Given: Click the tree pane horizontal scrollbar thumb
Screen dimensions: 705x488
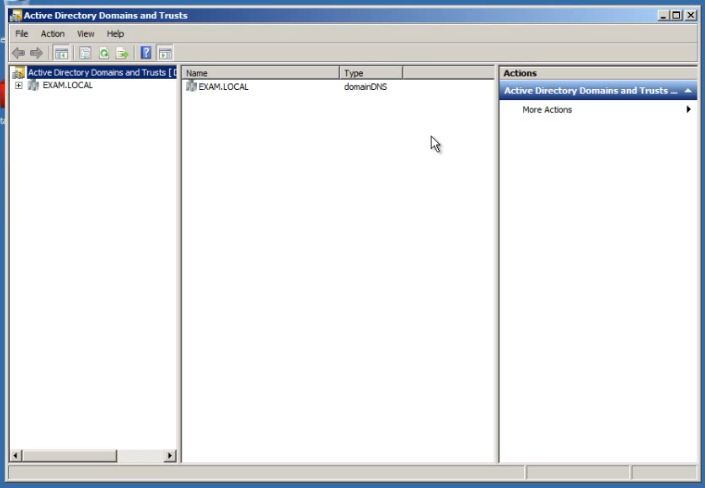Looking at the screenshot, I should pyautogui.click(x=69, y=456).
